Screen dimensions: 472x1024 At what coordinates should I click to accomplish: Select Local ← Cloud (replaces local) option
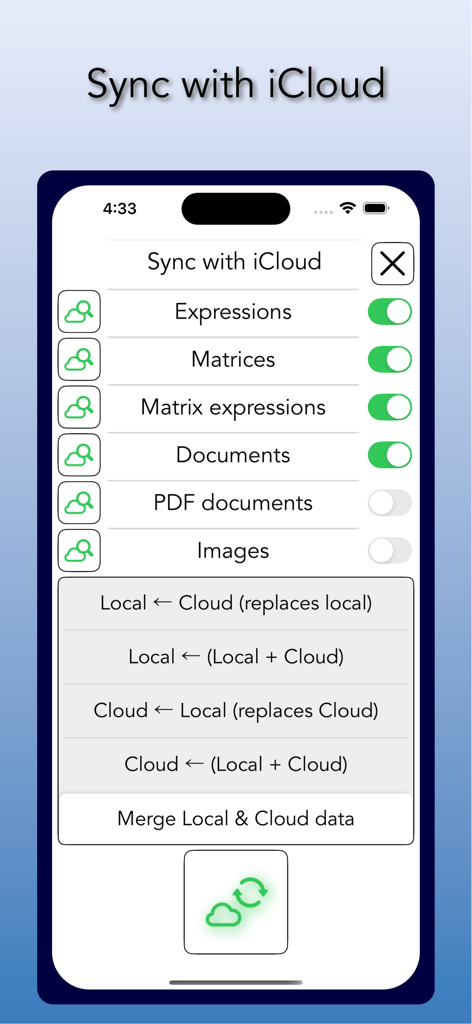236,603
